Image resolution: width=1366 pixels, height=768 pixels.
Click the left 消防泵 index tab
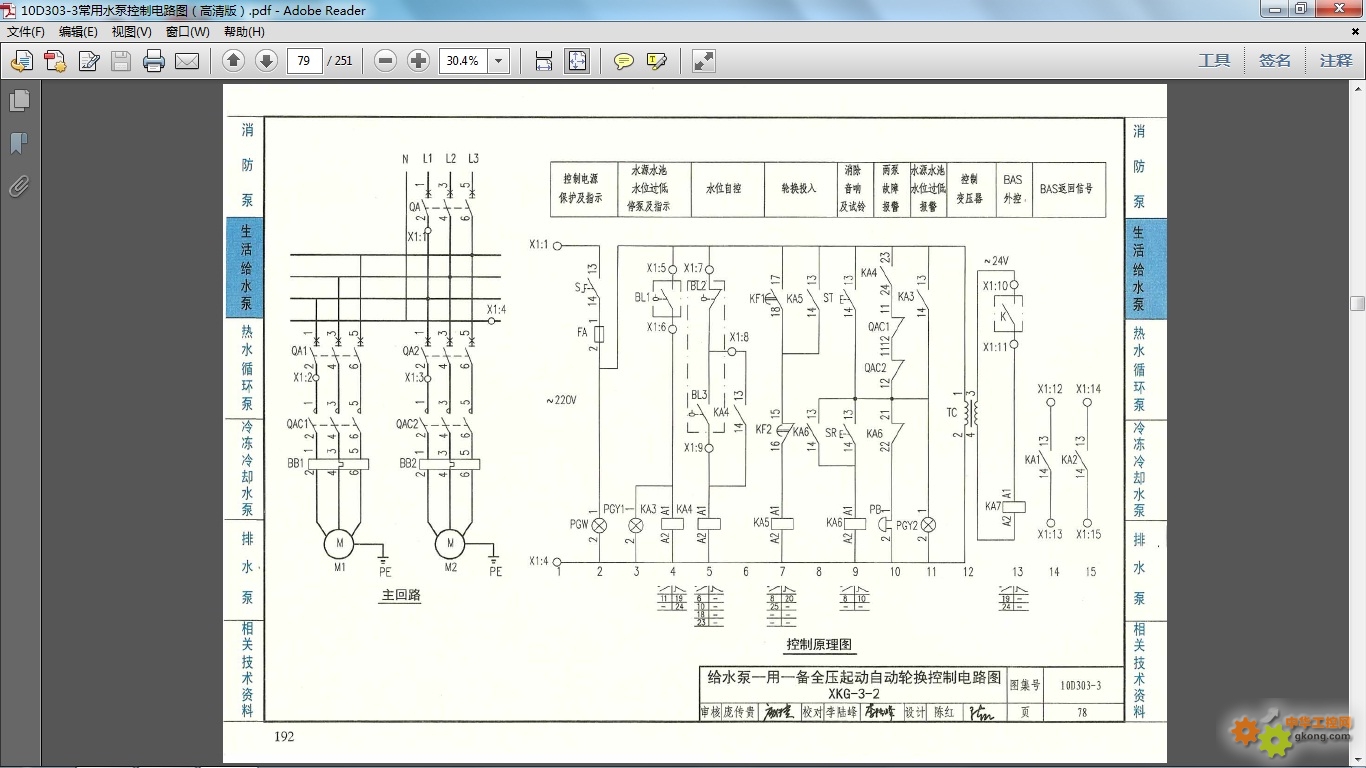tap(246, 166)
